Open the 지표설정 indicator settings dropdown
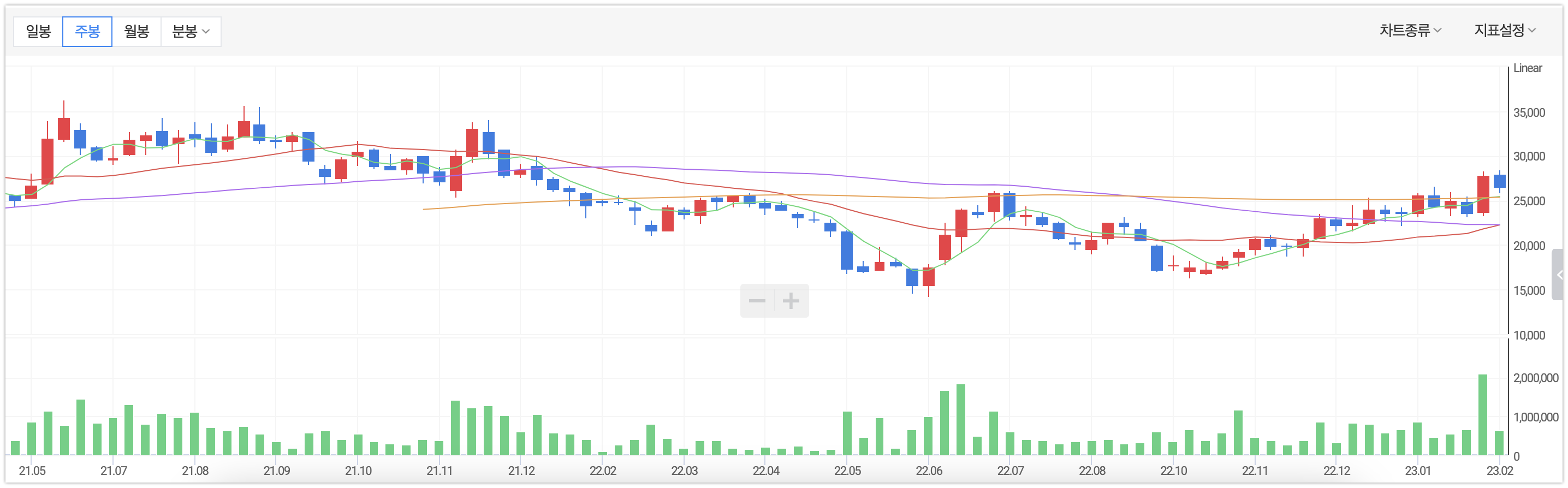This screenshot has width=1568, height=488. pos(1505,31)
